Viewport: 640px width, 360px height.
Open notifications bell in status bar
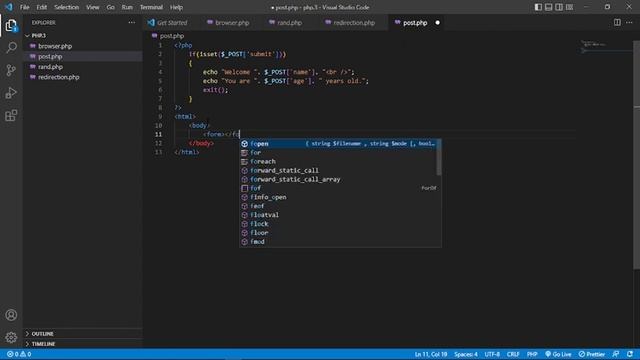pyautogui.click(x=630, y=354)
